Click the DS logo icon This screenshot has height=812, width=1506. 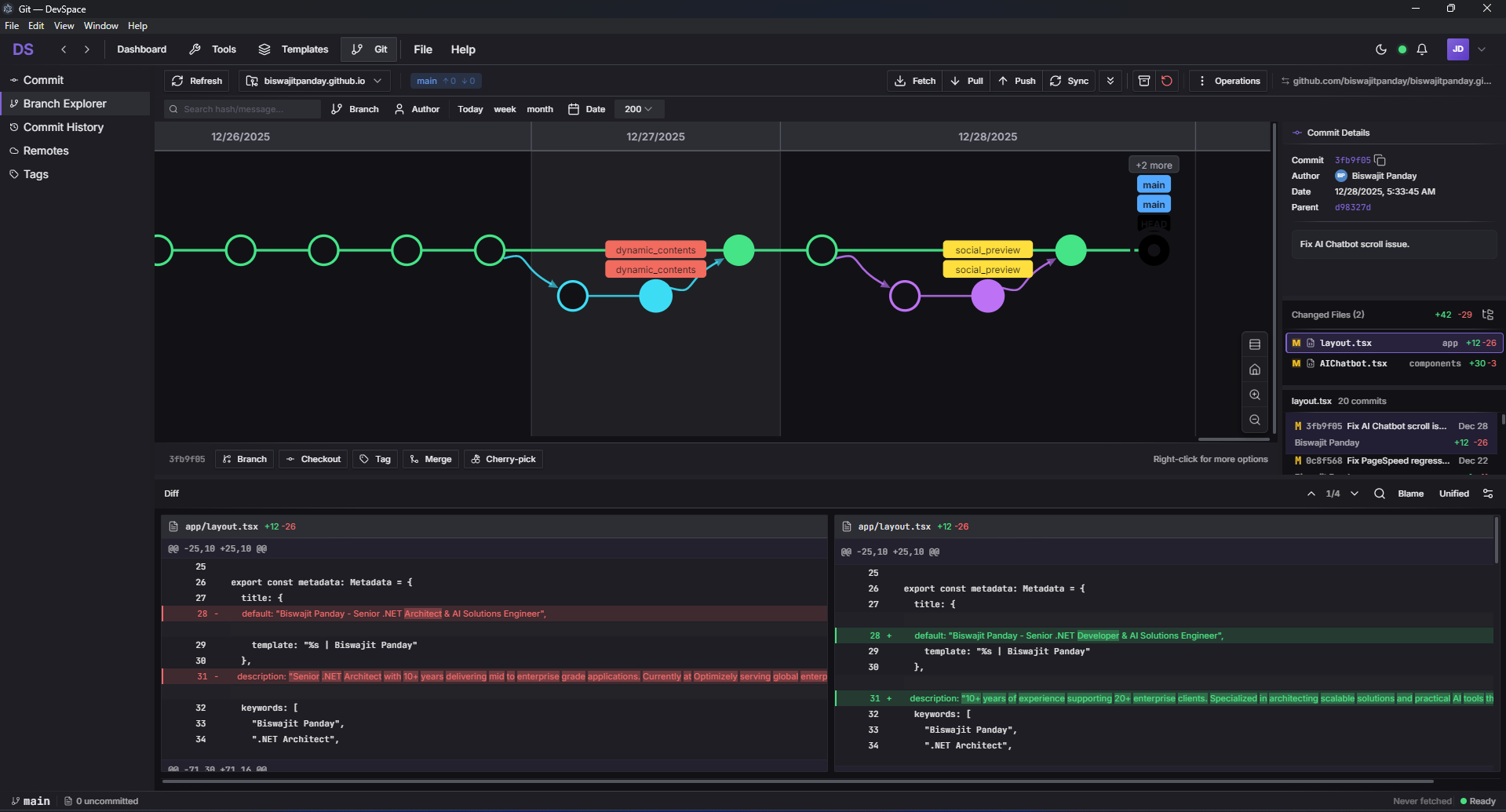[23, 49]
